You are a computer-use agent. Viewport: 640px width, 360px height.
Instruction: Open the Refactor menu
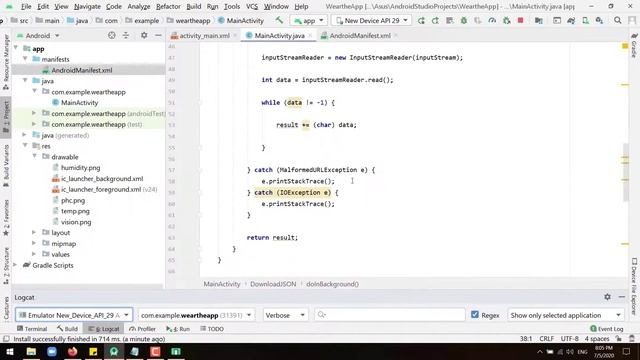[x=168, y=7]
